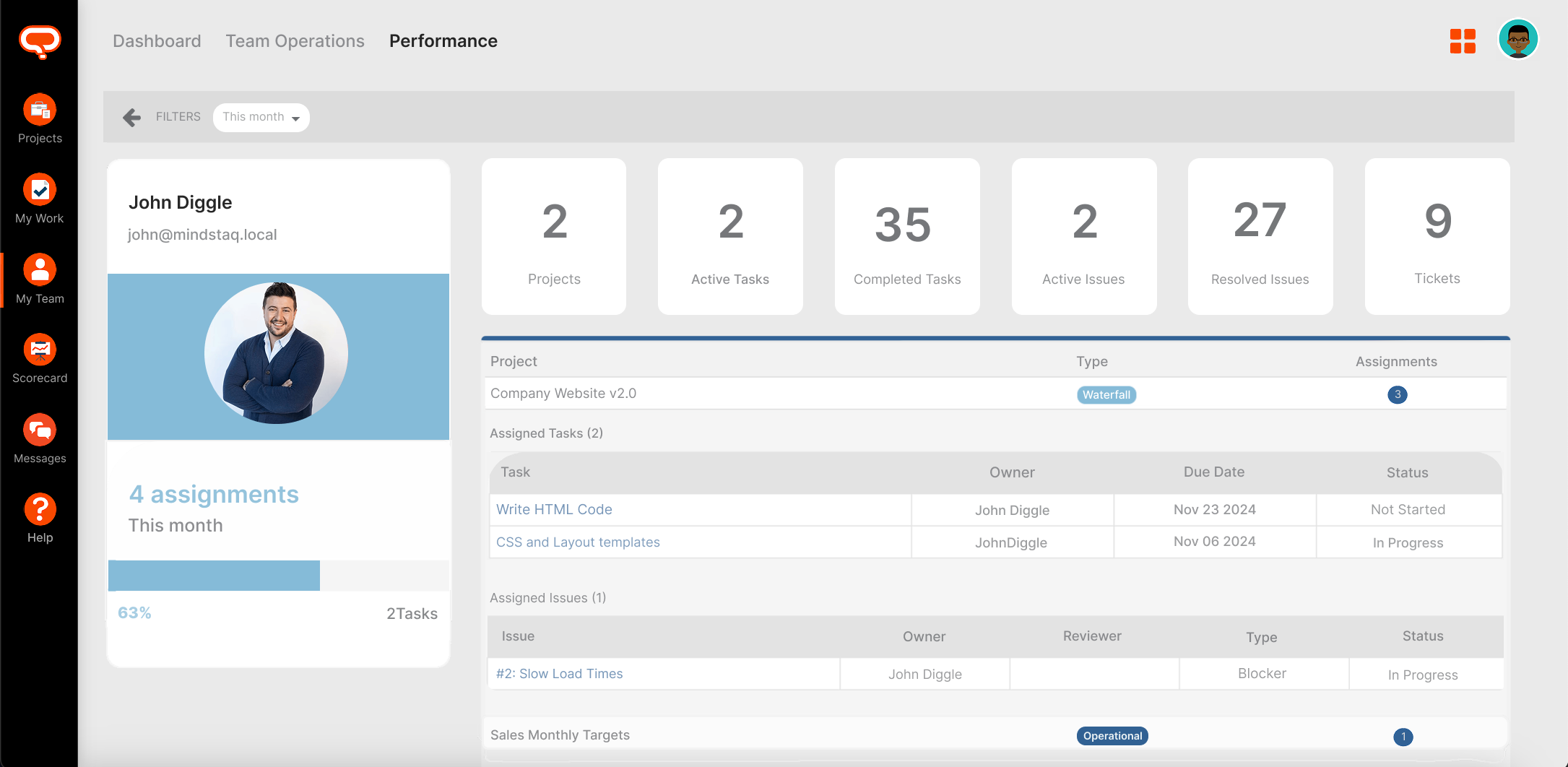Screen dimensions: 1568x767
Task: Open the This month filter dropdown
Action: coord(261,117)
